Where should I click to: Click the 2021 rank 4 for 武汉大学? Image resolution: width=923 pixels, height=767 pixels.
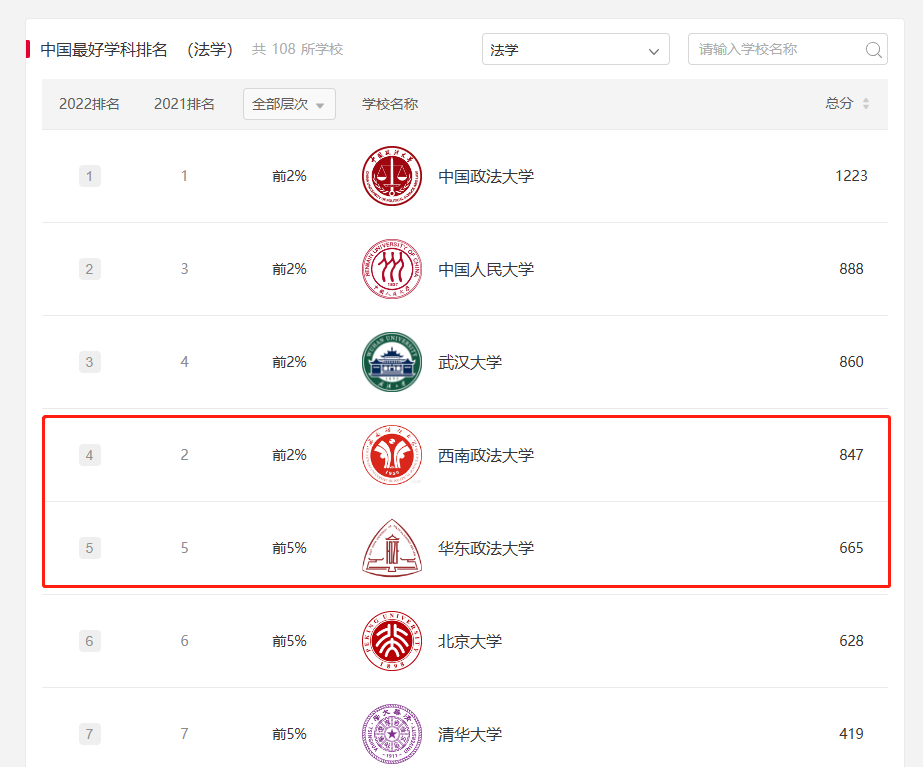pyautogui.click(x=184, y=362)
